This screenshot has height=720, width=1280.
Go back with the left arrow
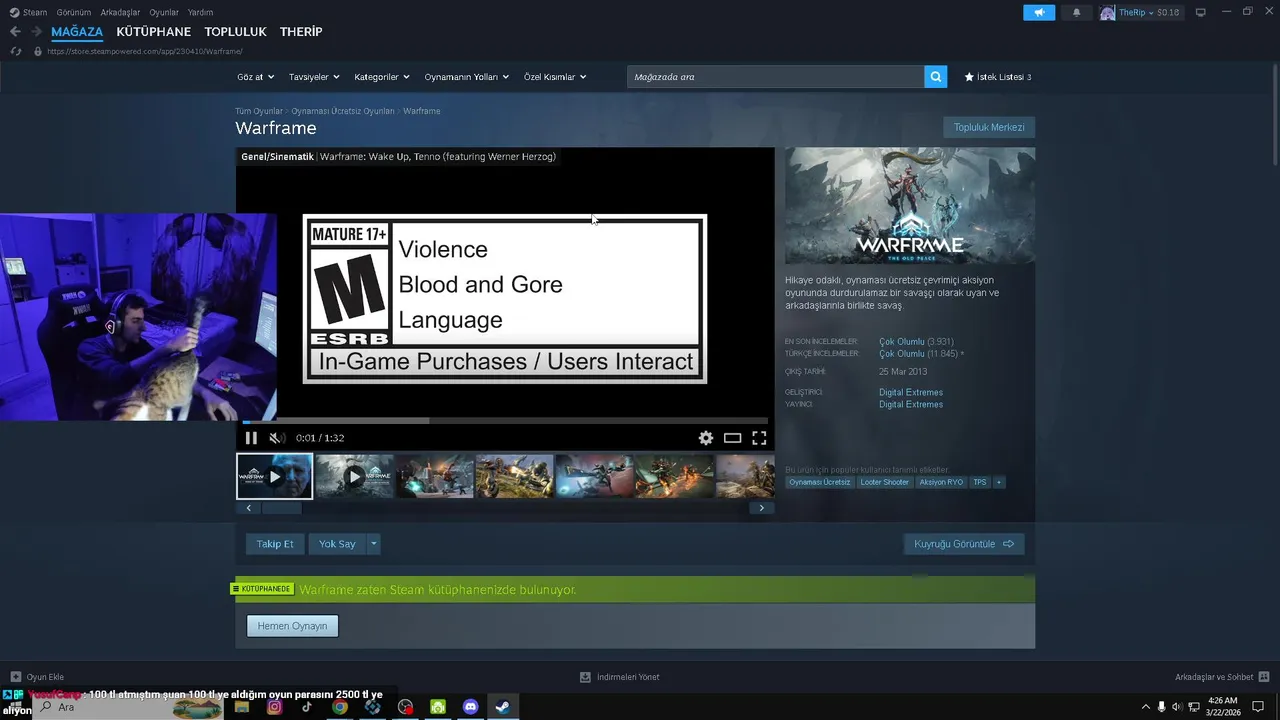[x=15, y=32]
